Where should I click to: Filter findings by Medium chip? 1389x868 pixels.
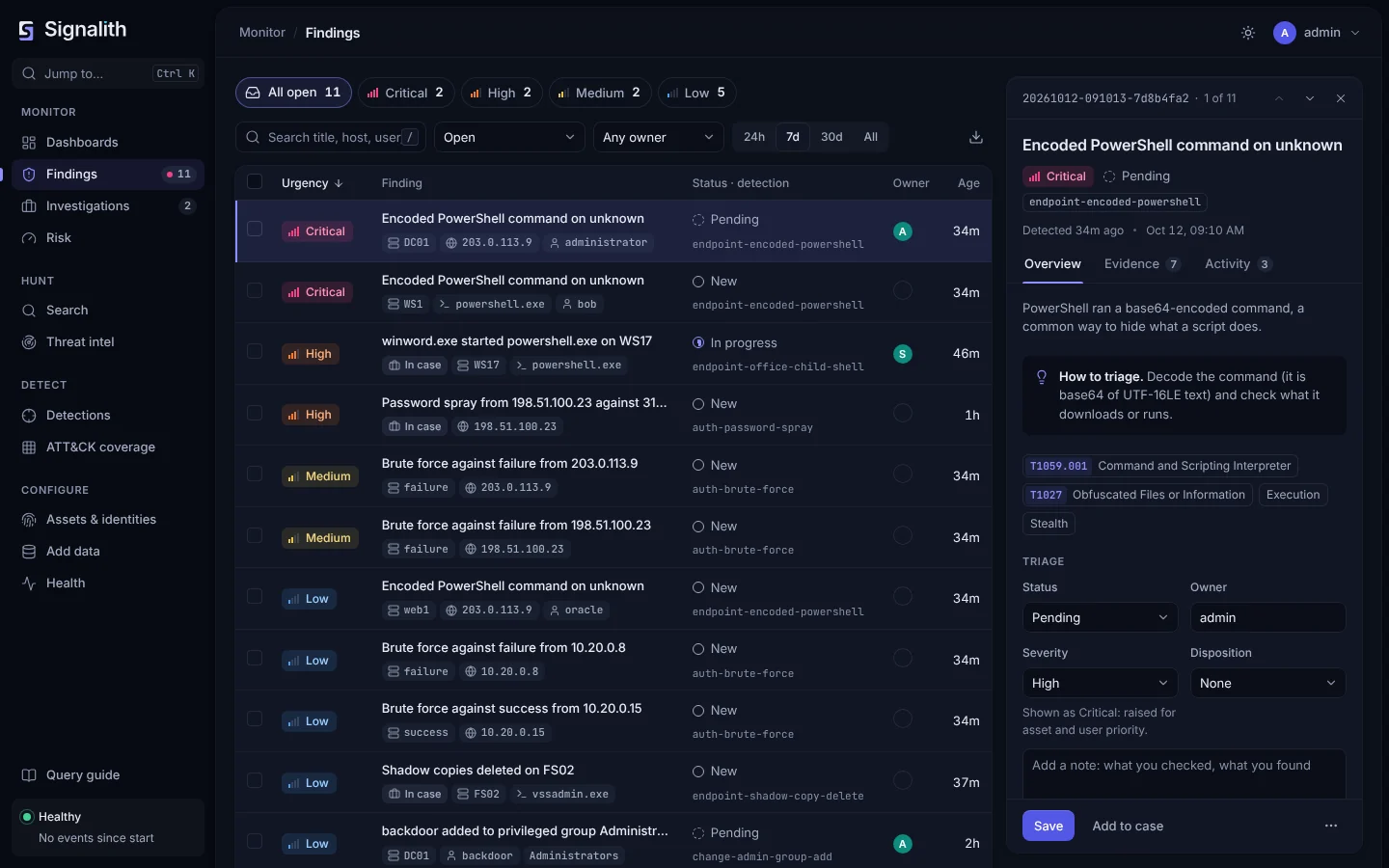pyautogui.click(x=600, y=93)
